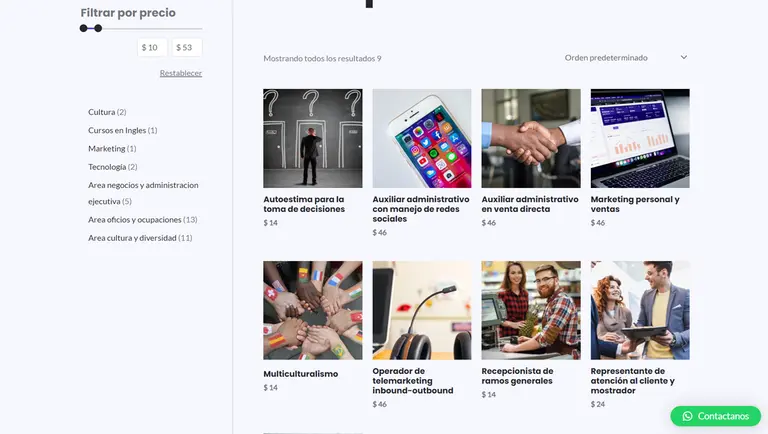Image resolution: width=768 pixels, height=434 pixels.
Task: Select the Tecnologia category
Action: [107, 167]
